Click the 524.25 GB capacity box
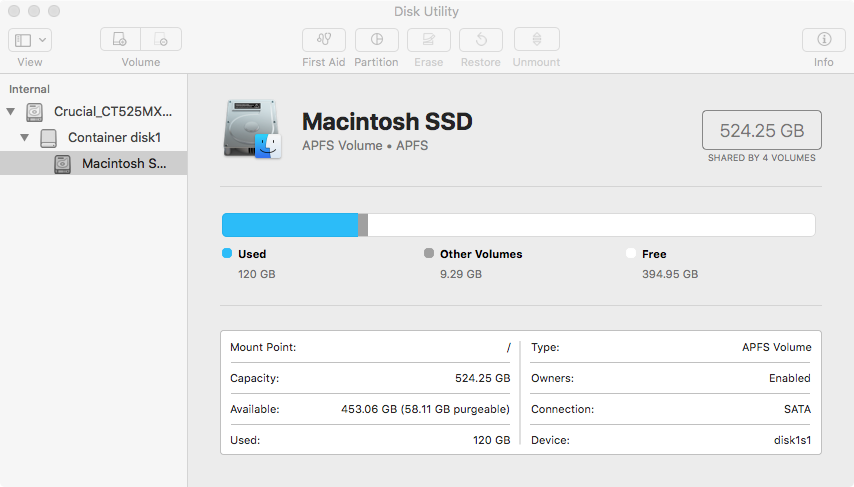 pyautogui.click(x=761, y=130)
